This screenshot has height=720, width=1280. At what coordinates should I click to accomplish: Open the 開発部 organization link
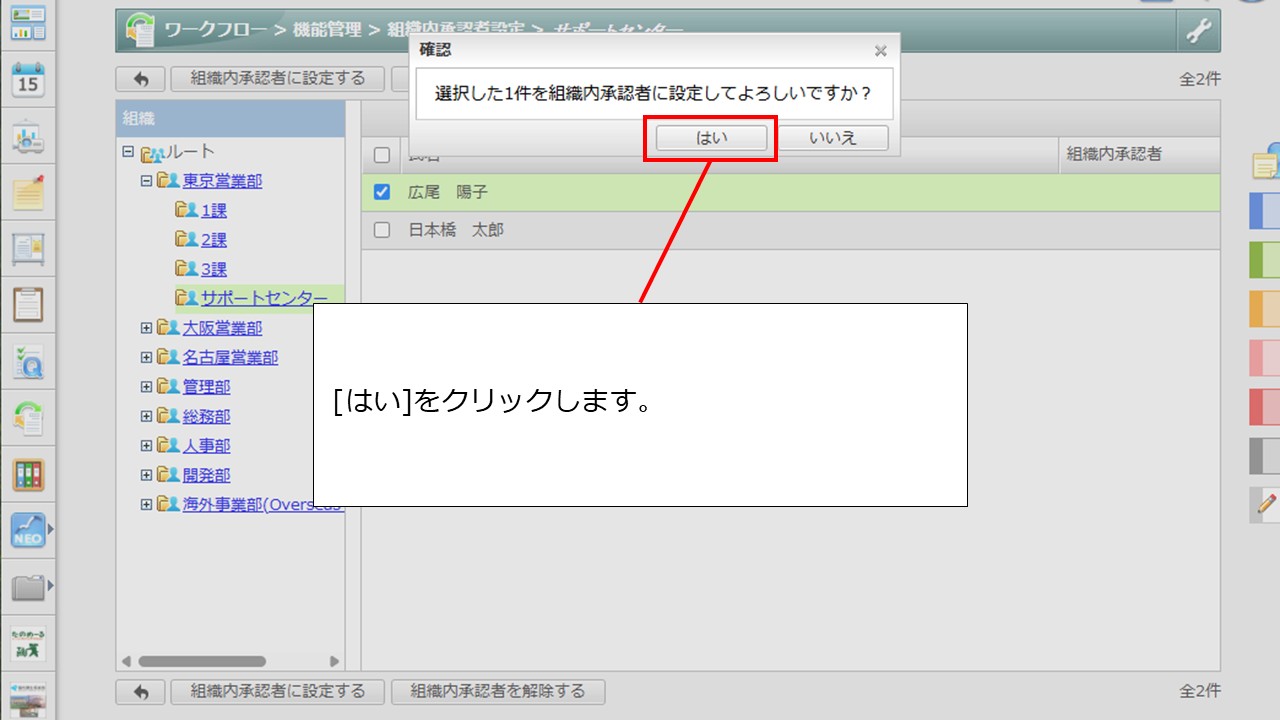click(x=207, y=475)
